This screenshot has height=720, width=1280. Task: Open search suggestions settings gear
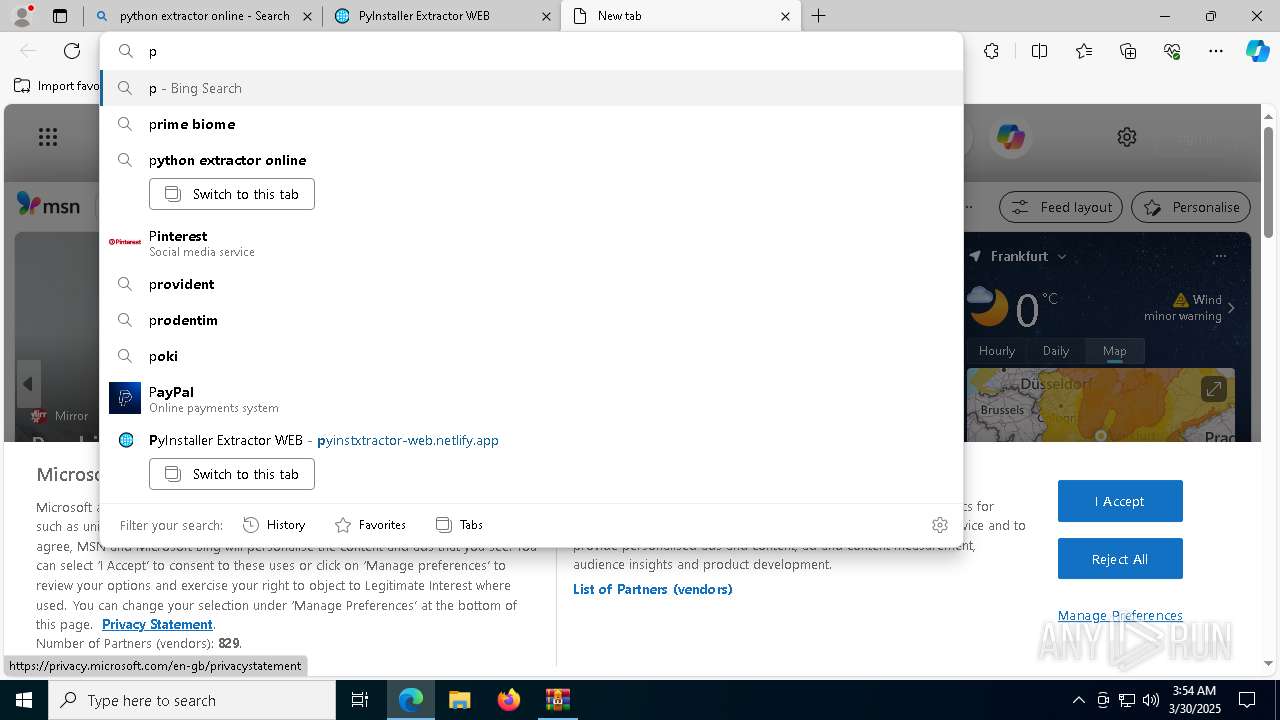[x=939, y=525]
